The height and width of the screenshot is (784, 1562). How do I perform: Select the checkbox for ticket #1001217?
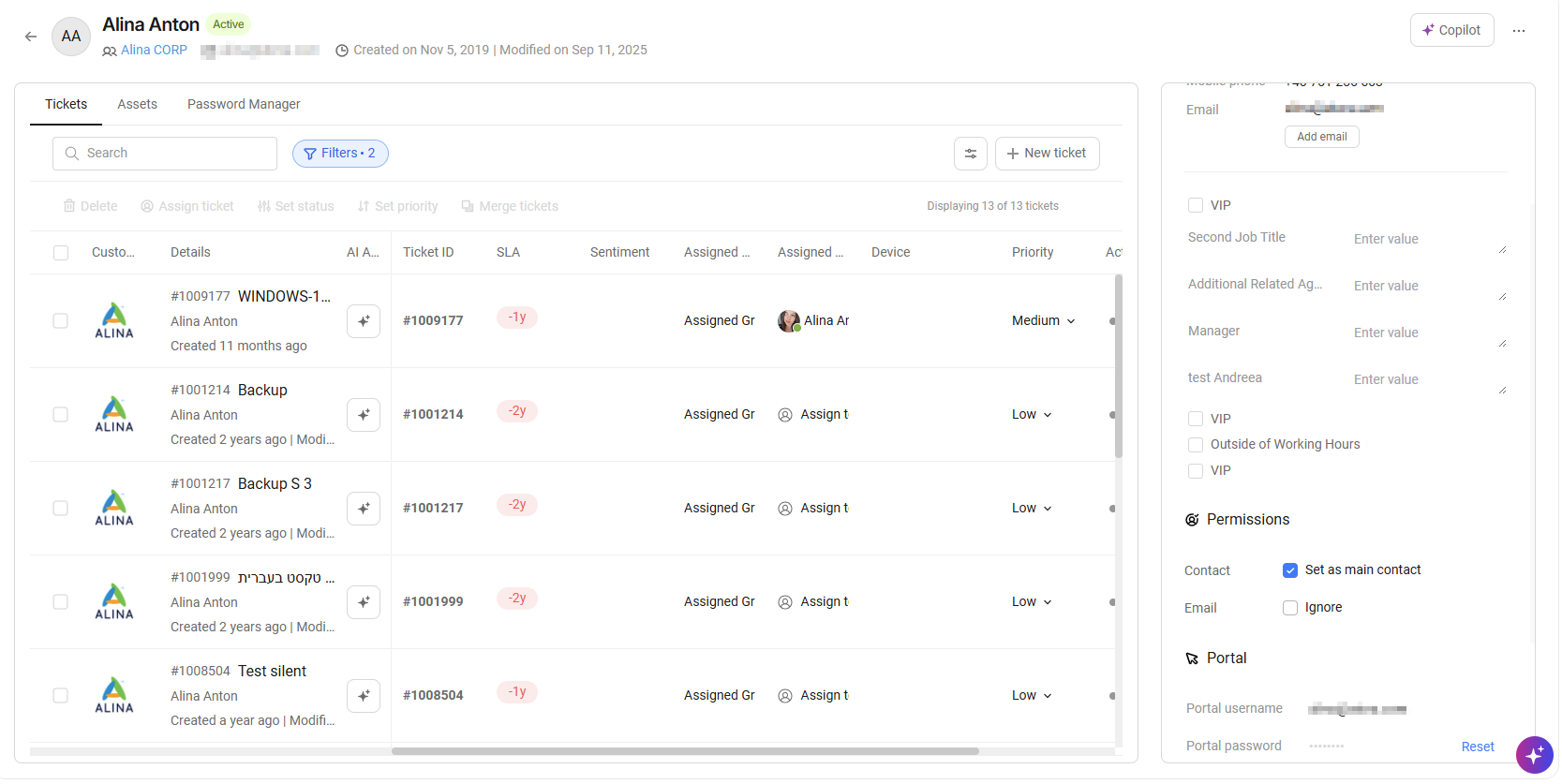point(61,508)
